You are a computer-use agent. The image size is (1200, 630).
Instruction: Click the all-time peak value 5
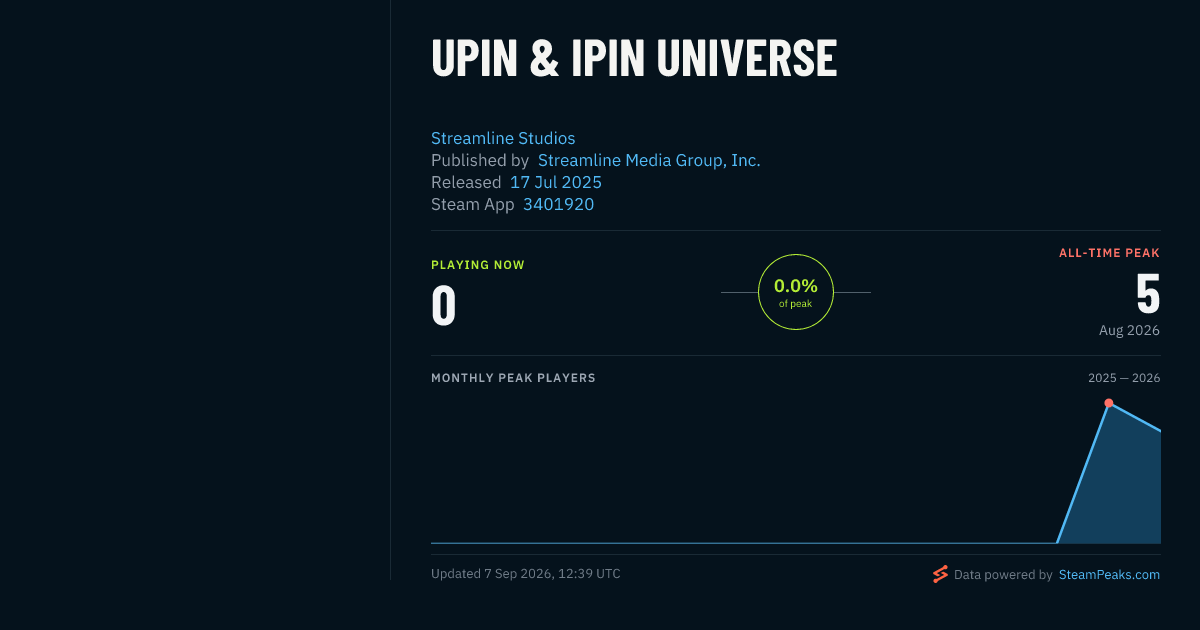[x=1148, y=295]
